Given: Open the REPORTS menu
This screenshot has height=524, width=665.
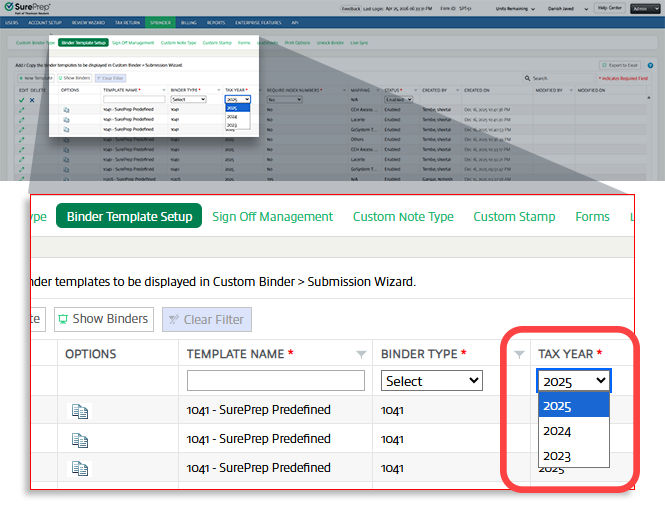Looking at the screenshot, I should pos(216,22).
